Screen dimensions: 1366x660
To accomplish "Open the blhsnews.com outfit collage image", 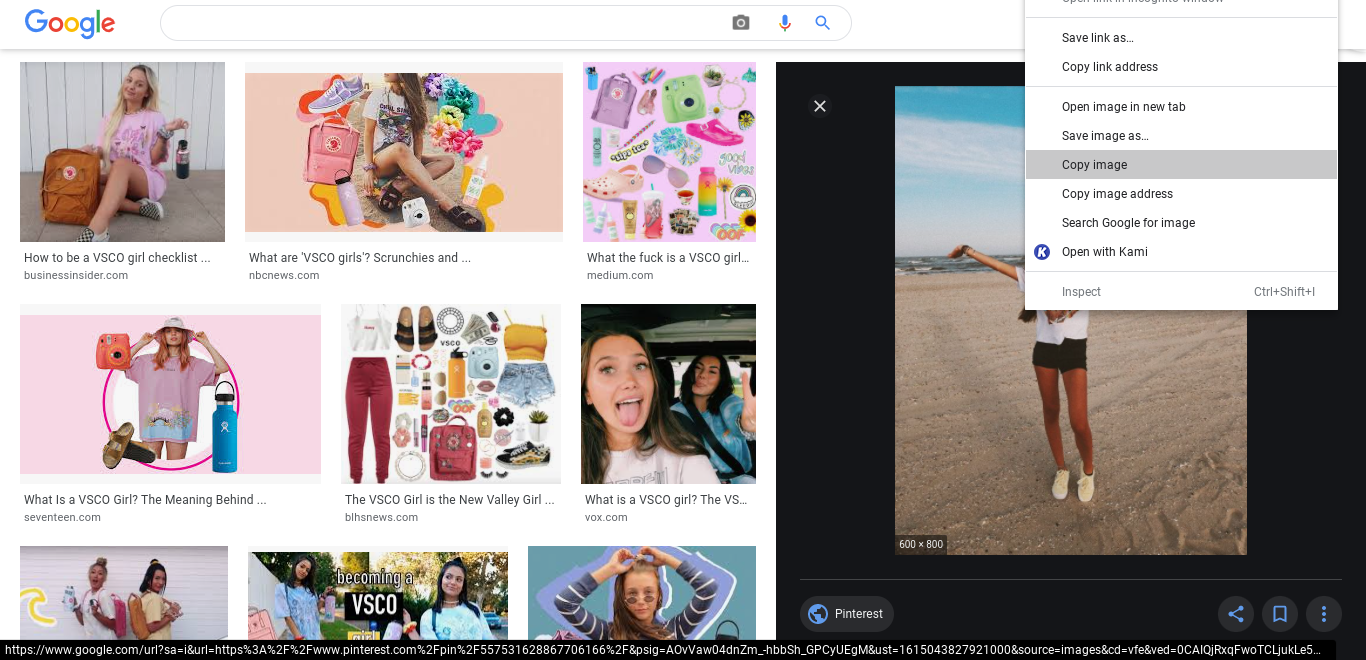I will pos(451,394).
